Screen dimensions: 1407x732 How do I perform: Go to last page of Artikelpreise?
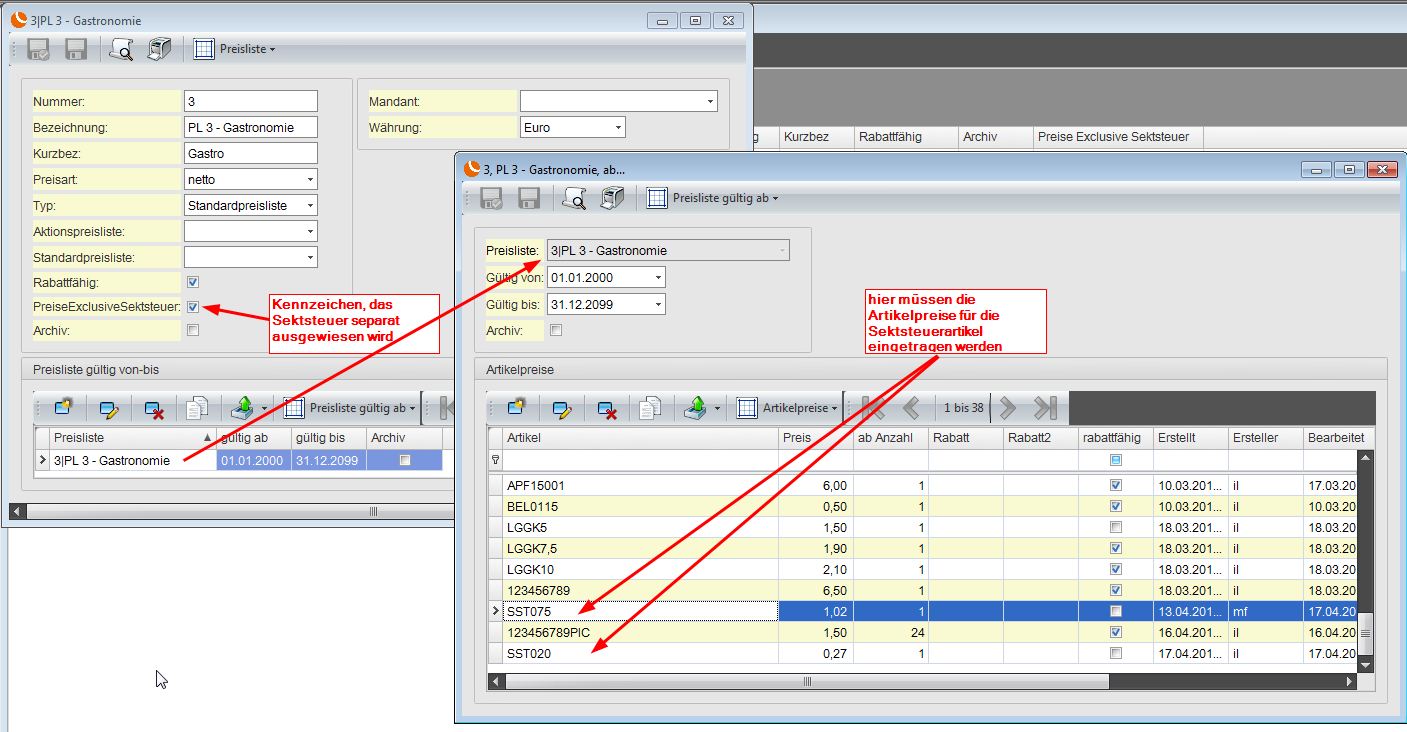(1045, 408)
